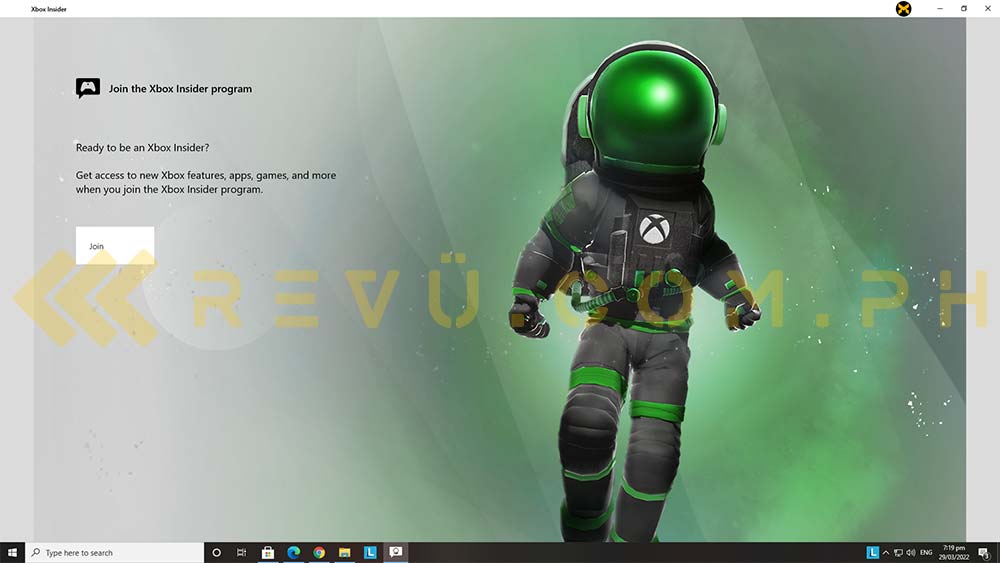Launch Microsoft Store from the taskbar
1000x563 pixels.
268,553
